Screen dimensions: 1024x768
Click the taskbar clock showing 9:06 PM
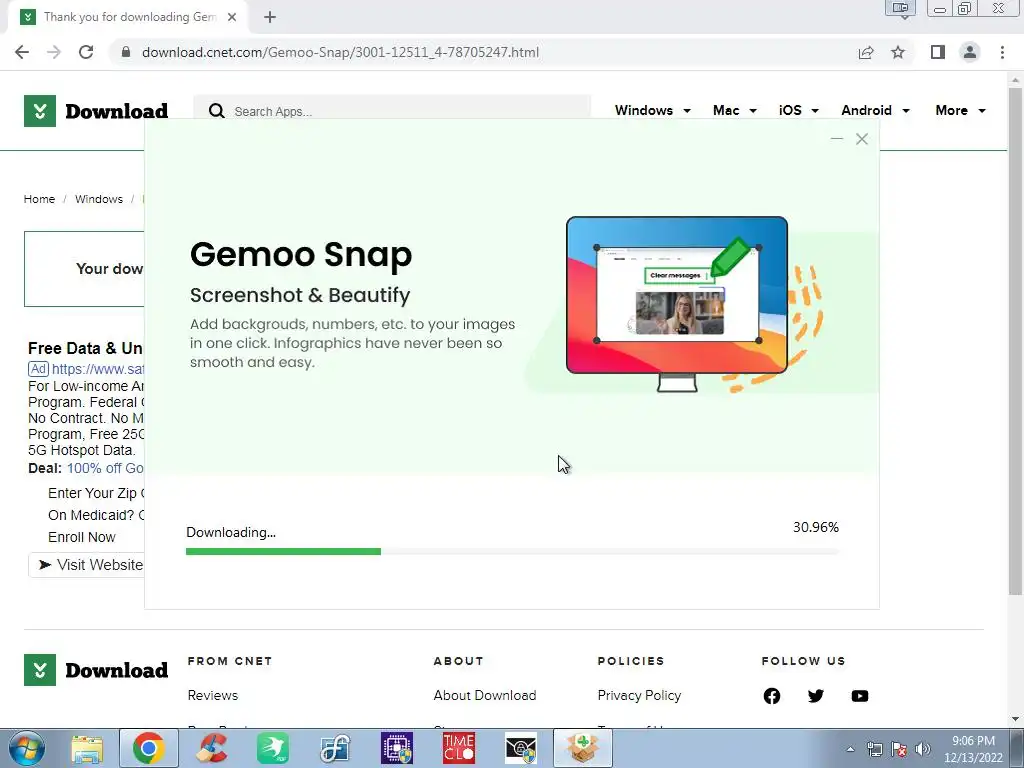[973, 749]
